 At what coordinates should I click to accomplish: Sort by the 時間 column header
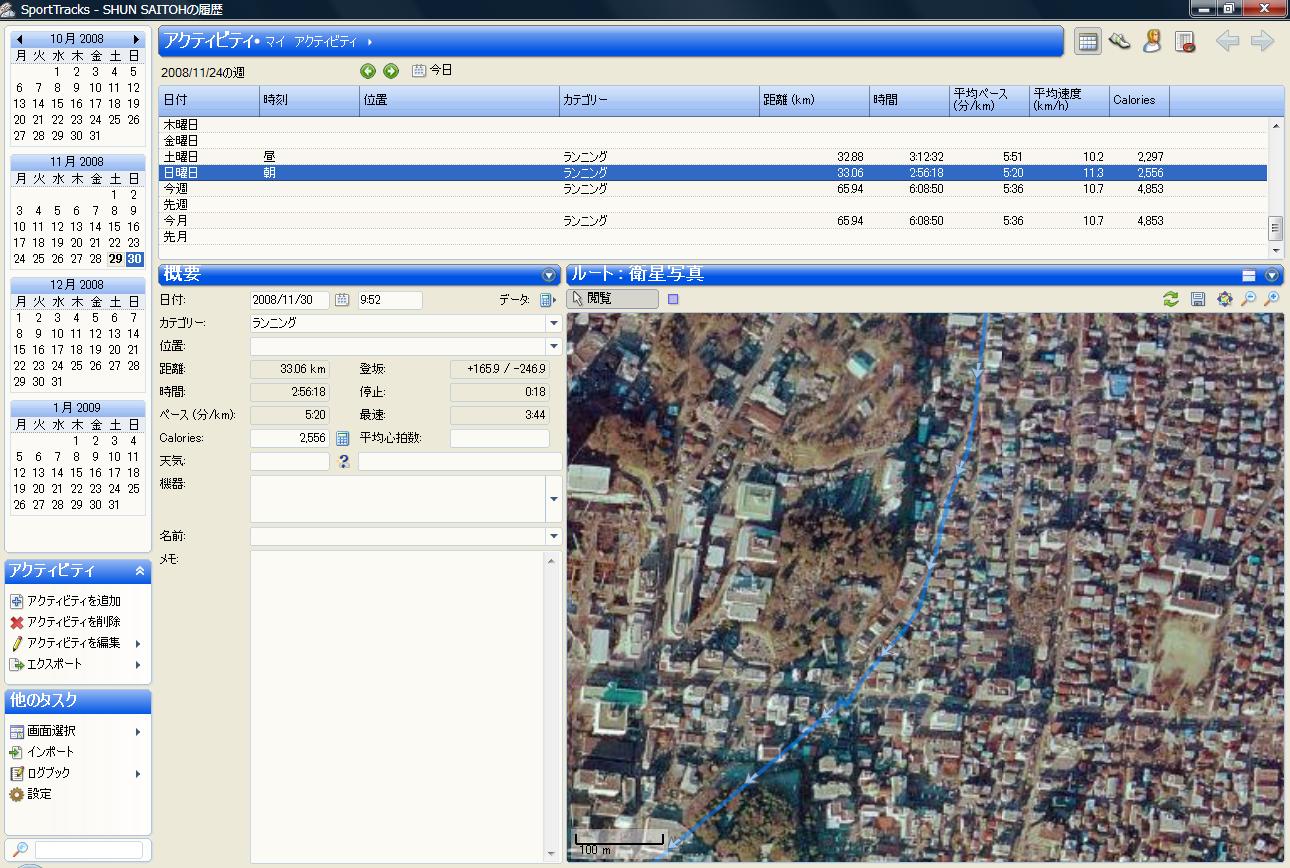(909, 100)
